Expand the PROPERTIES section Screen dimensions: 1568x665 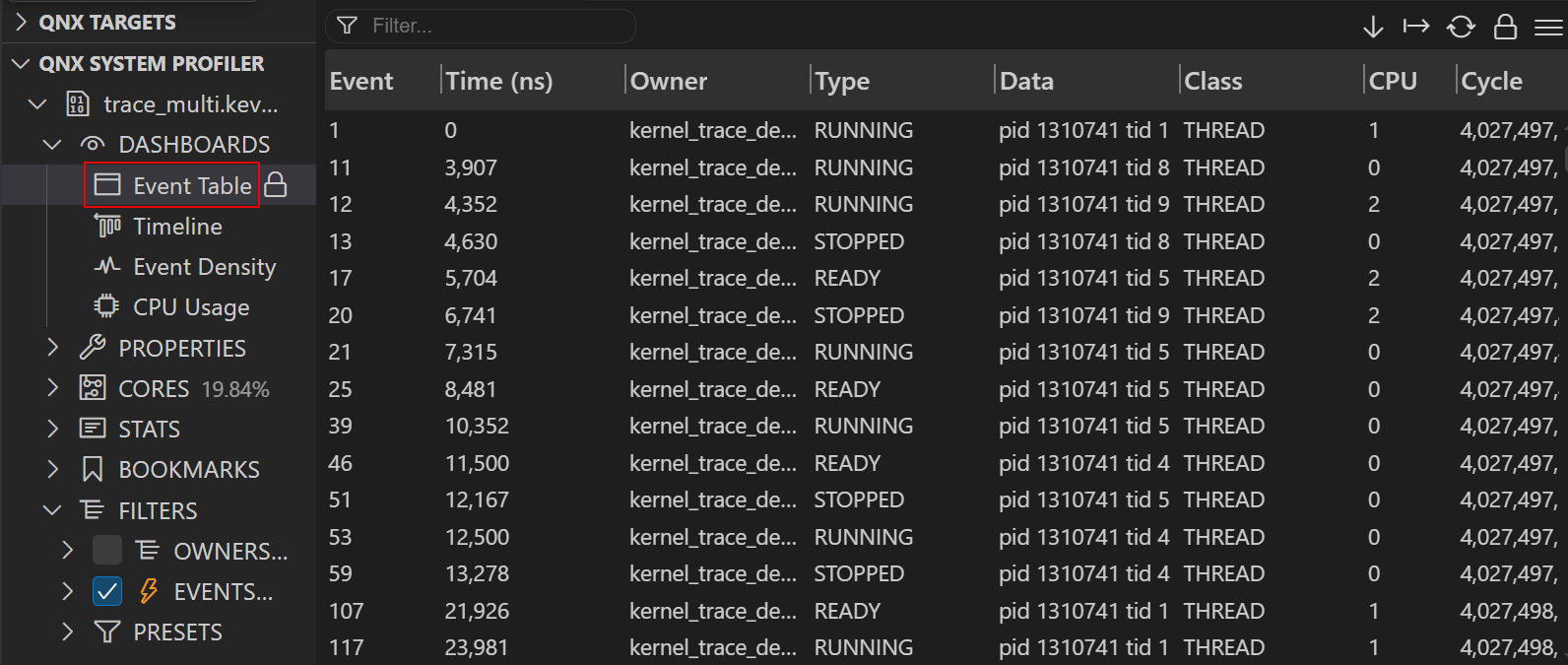pyautogui.click(x=52, y=348)
